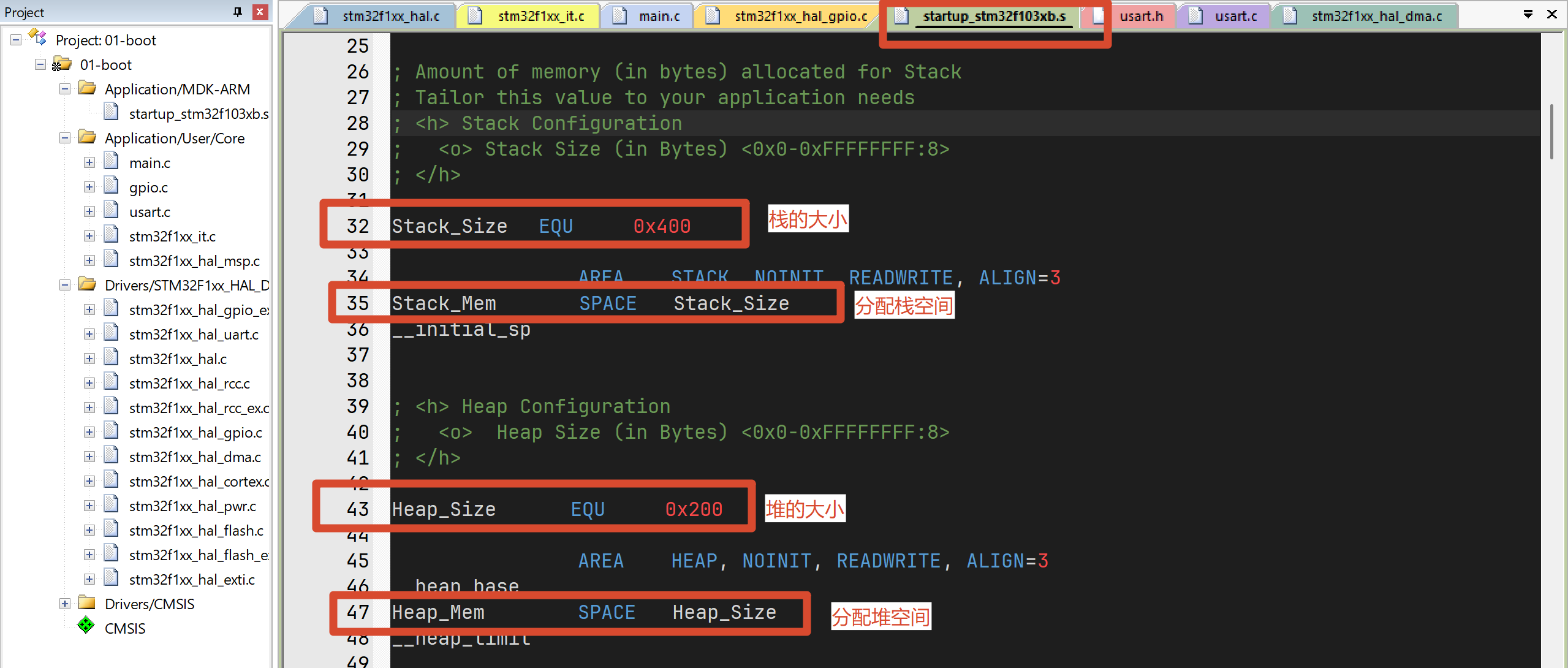Click the stm32f1xx_hal_msp.c file icon
The image size is (1568, 668).
(x=112, y=259)
